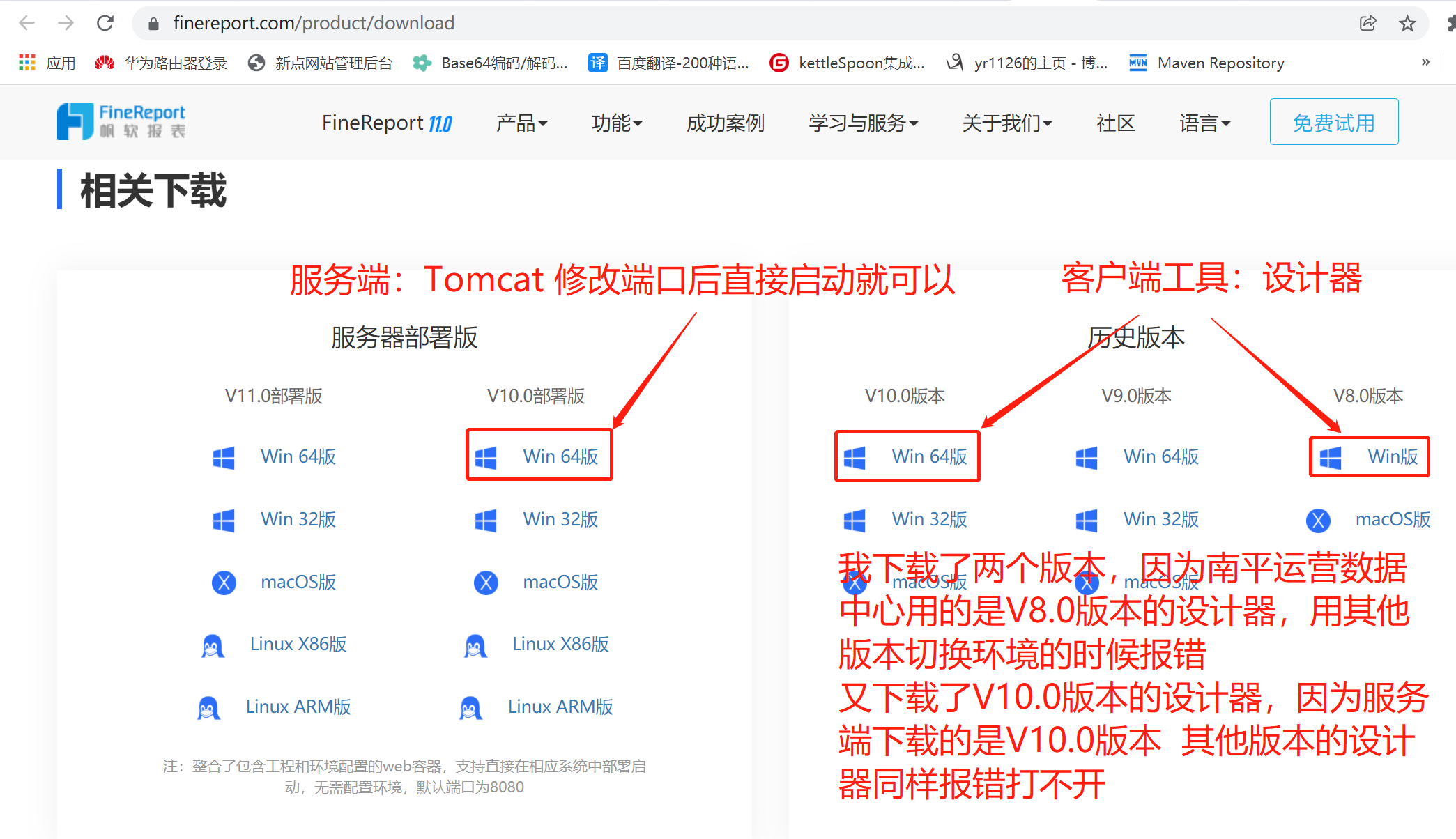Click the FineReport logo
The height and width of the screenshot is (839, 1456).
121,121
